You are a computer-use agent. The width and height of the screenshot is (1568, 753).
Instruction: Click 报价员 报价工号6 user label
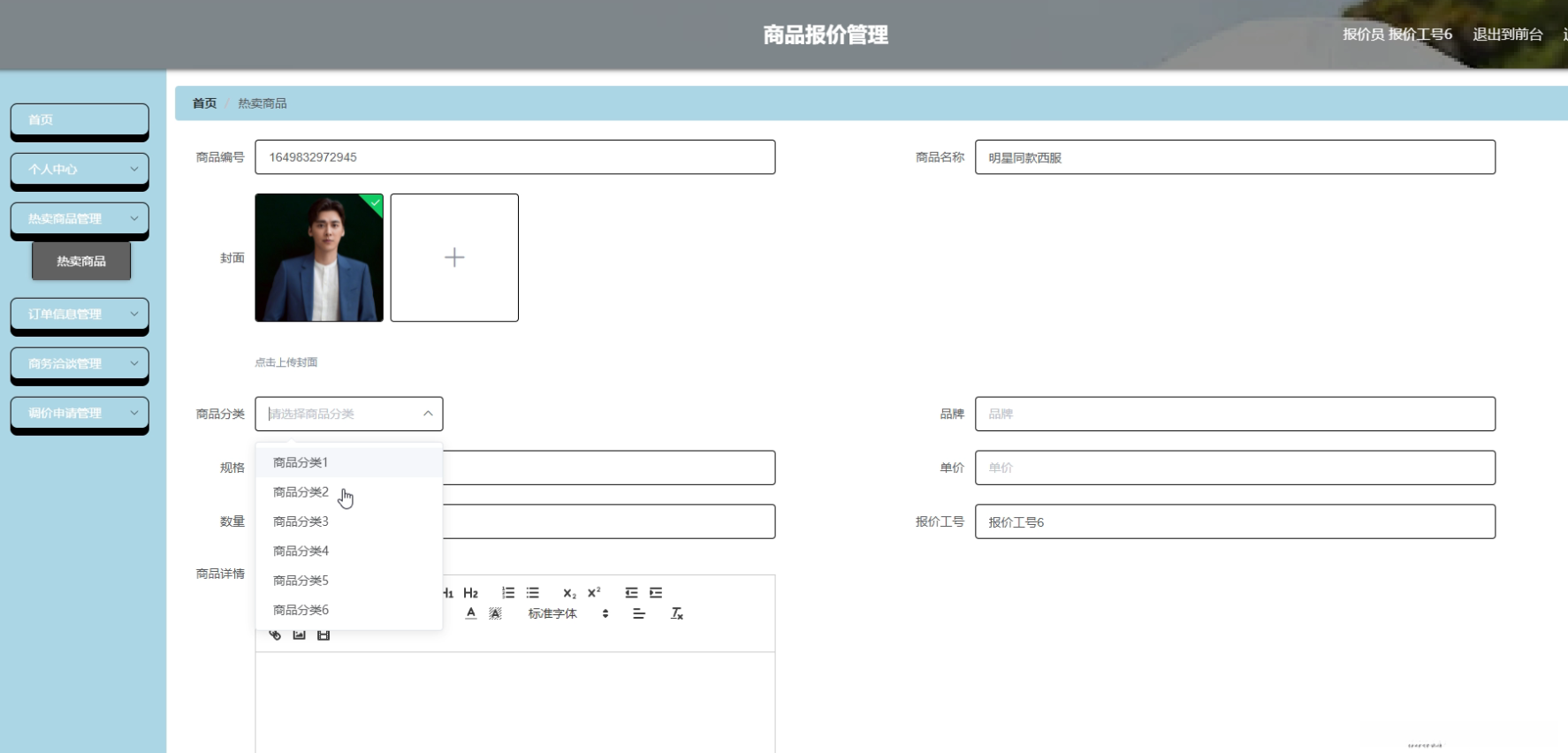[1397, 34]
